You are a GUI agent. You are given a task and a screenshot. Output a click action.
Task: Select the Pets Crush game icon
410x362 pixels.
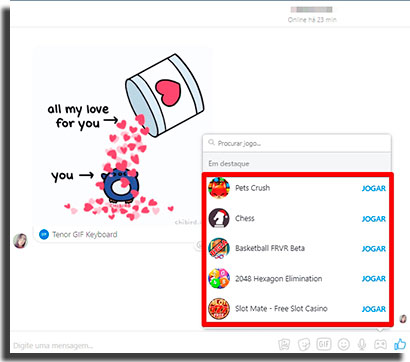[219, 188]
